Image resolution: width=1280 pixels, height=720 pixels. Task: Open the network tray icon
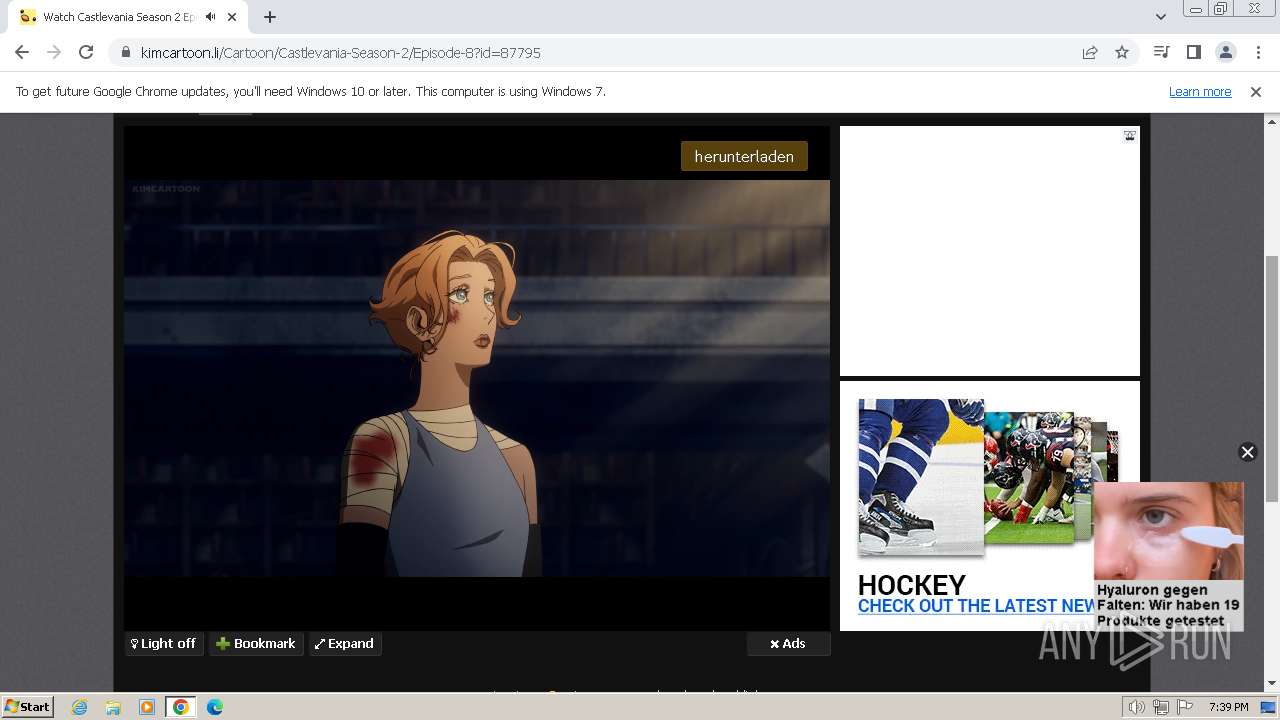[1161, 707]
